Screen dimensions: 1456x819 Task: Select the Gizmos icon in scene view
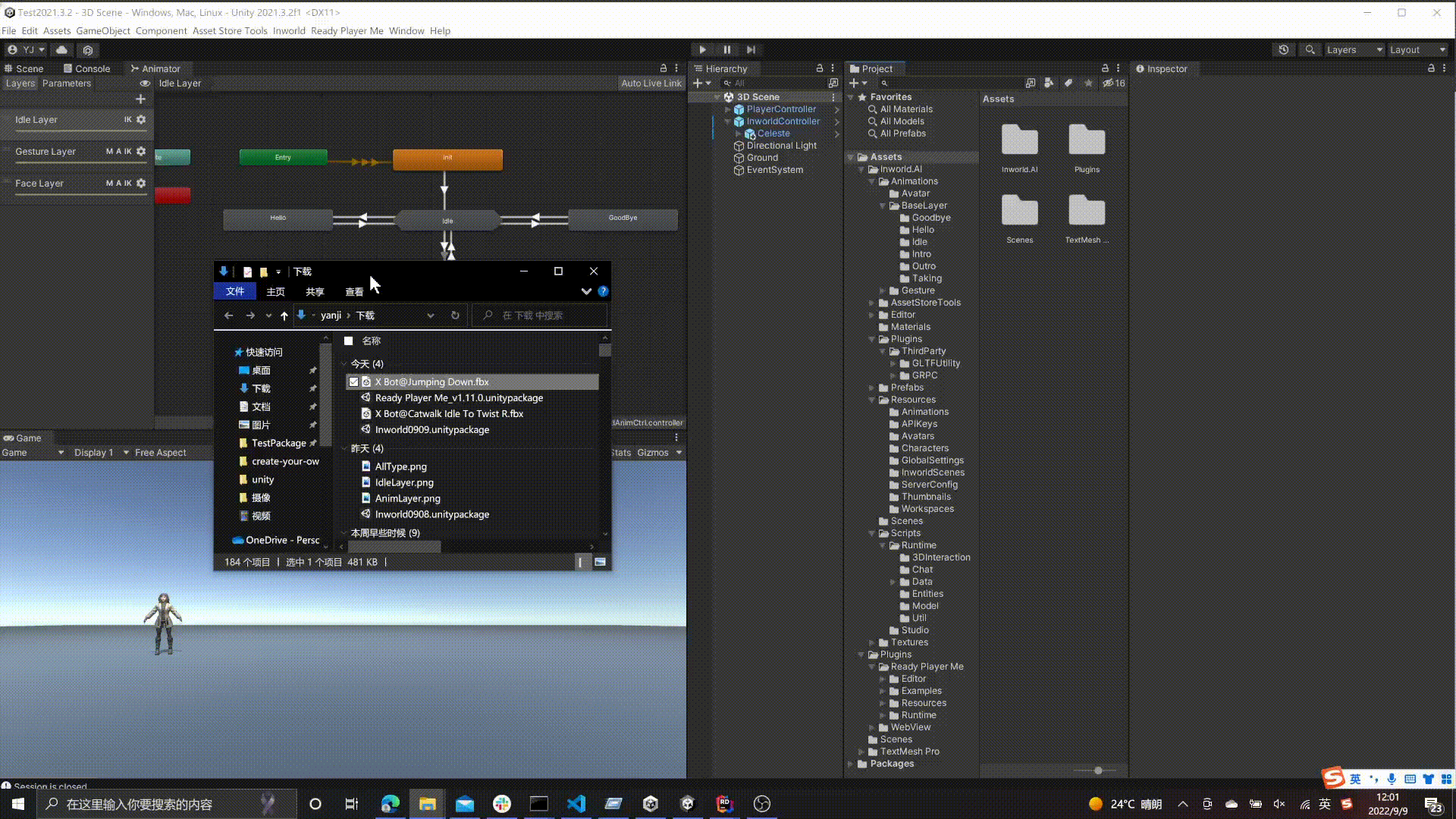(652, 452)
